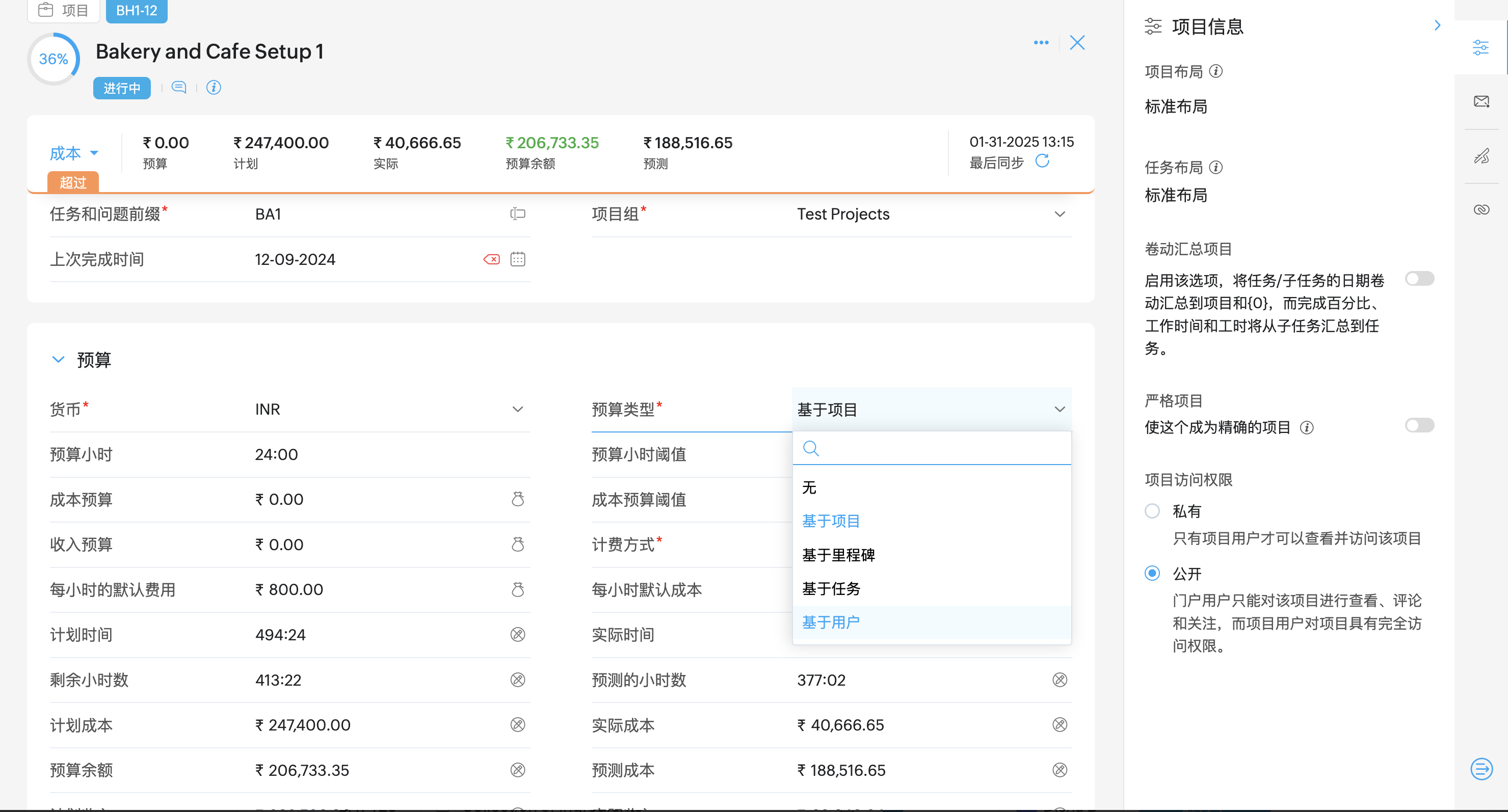Clear the 上次完成时间 date with the red icon
This screenshot has height=812, width=1508.
click(x=491, y=259)
